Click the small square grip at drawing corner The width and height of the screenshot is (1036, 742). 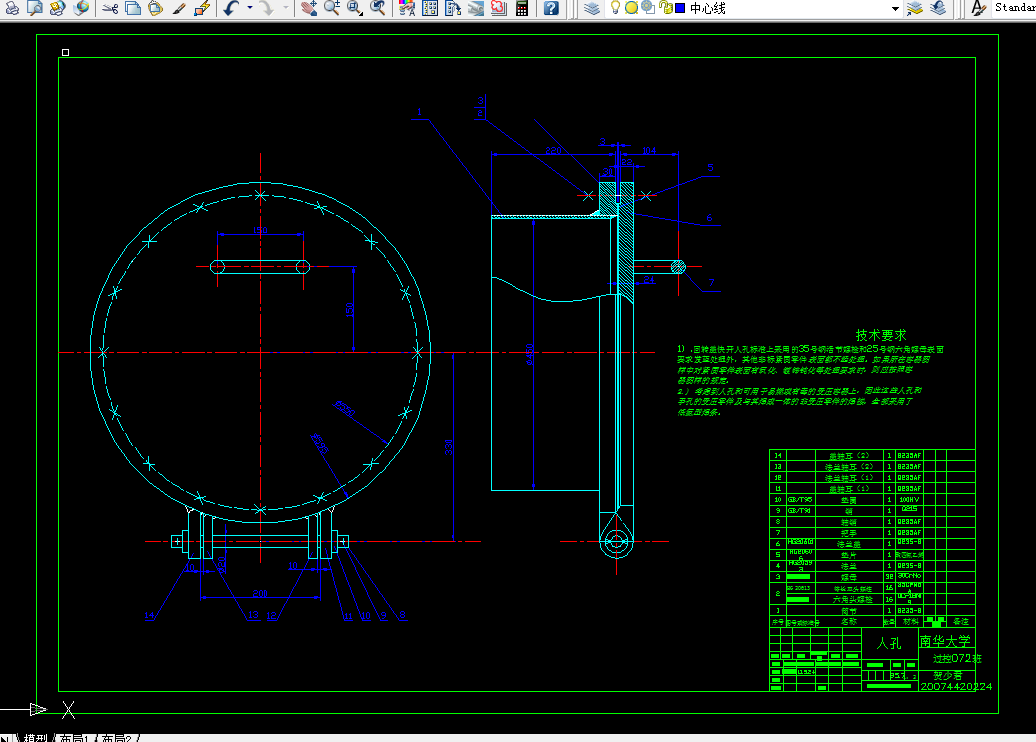tap(65, 52)
